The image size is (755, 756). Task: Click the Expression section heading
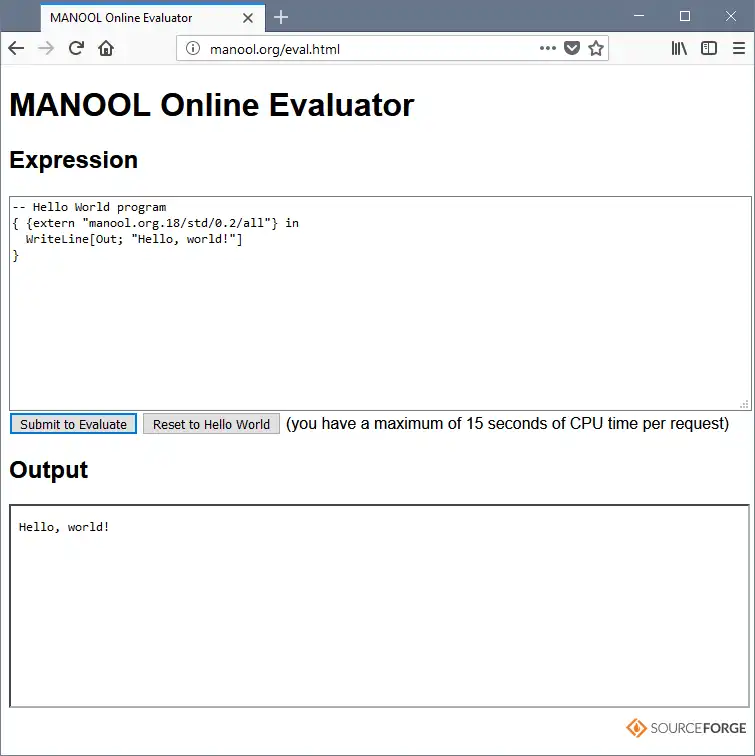pyautogui.click(x=74, y=160)
